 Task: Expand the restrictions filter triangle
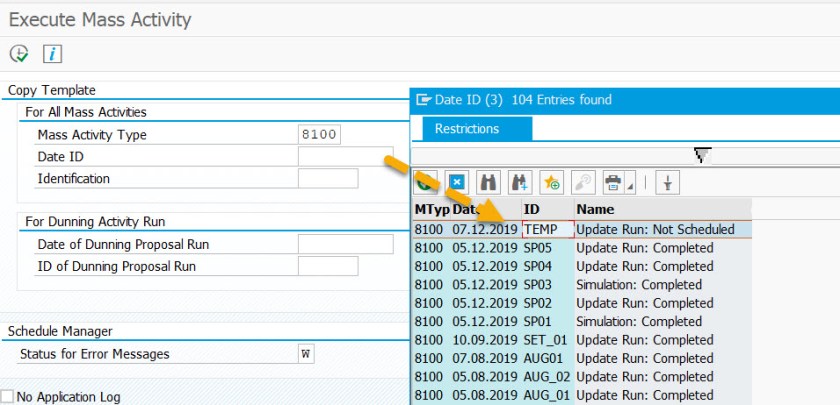click(x=702, y=154)
